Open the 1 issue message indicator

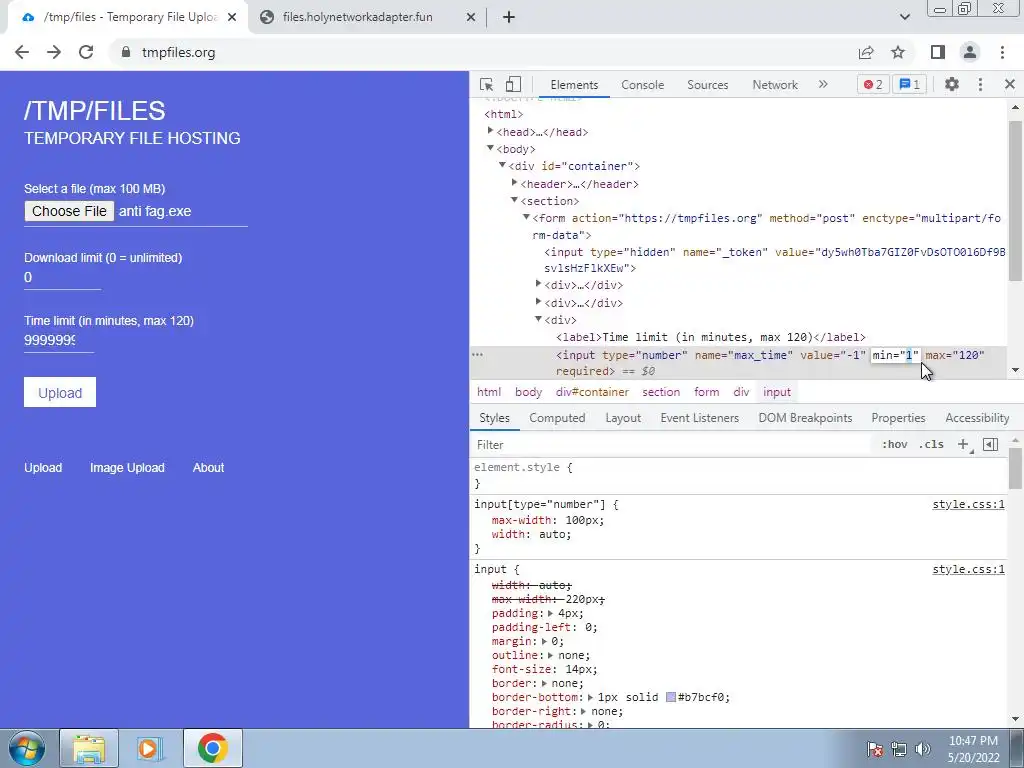910,84
